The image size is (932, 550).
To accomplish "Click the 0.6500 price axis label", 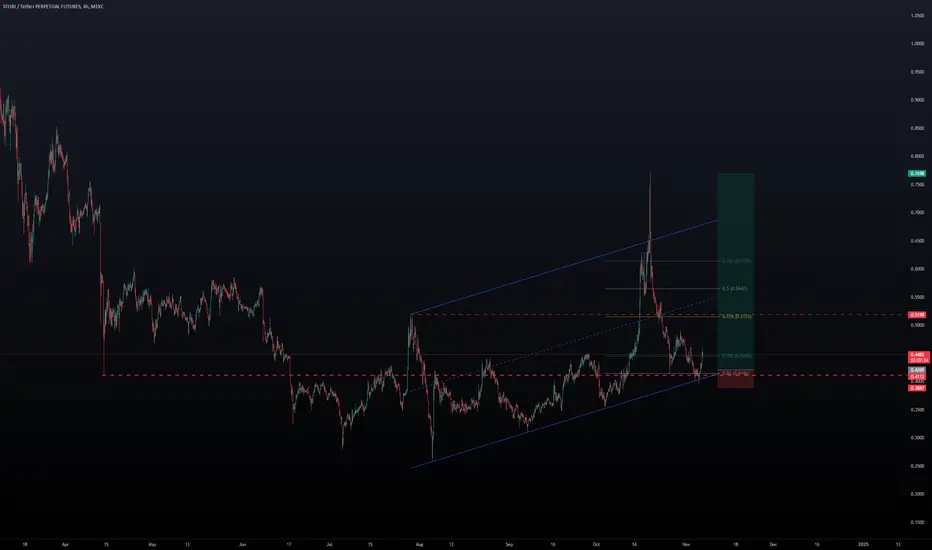I will coord(917,241).
